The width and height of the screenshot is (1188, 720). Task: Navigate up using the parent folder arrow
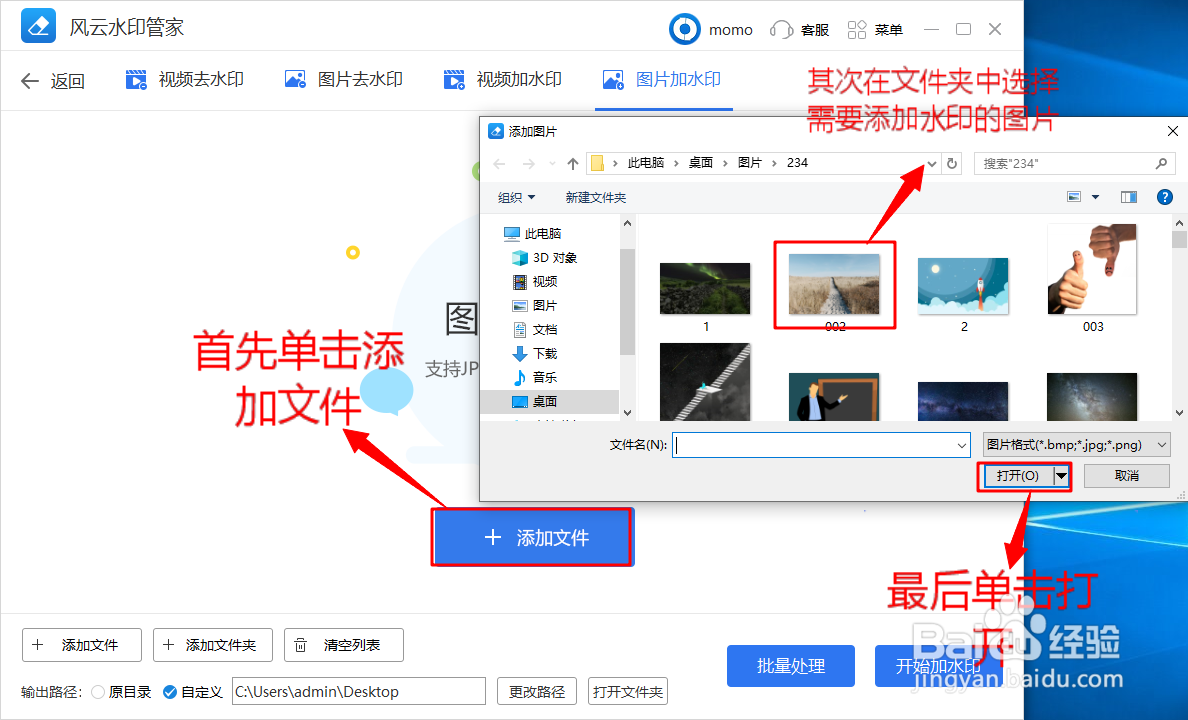tap(572, 162)
